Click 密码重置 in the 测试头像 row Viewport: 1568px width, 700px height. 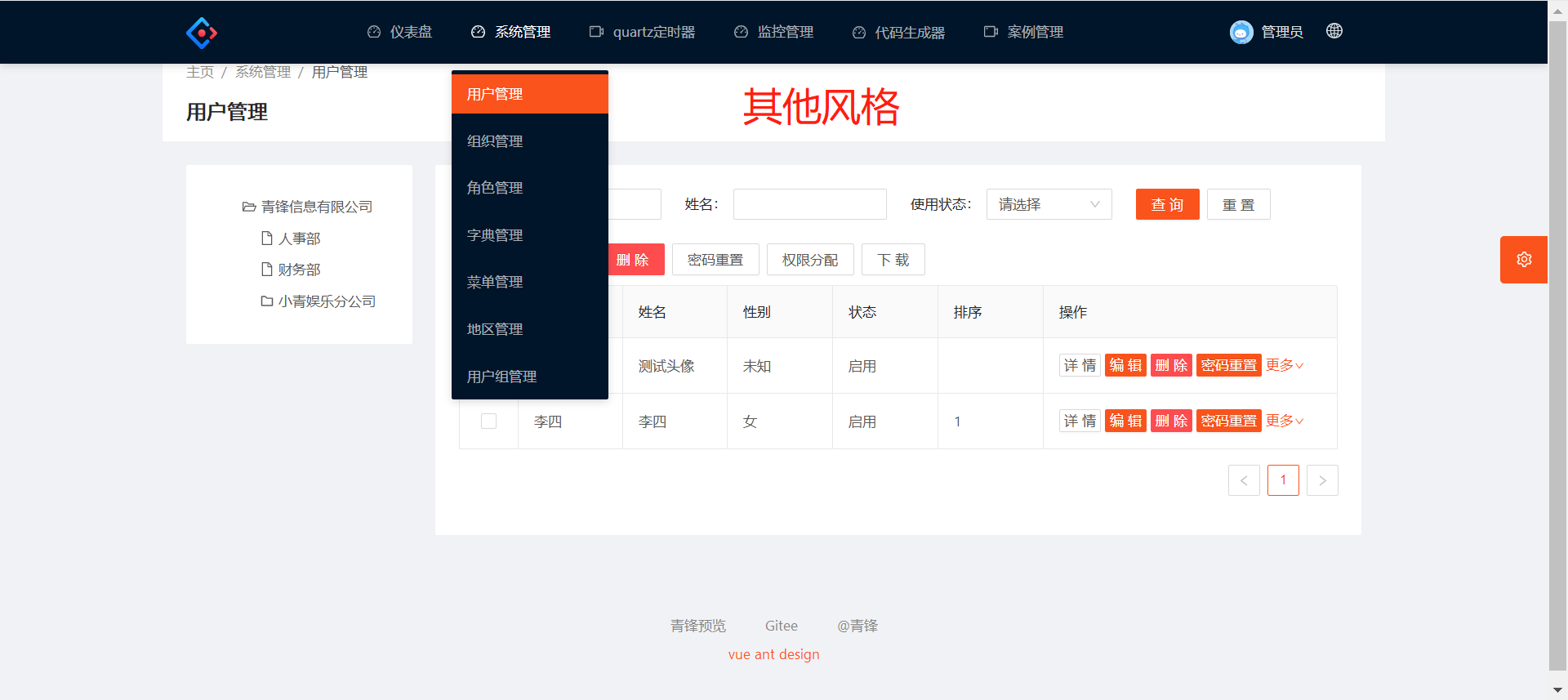click(x=1229, y=365)
